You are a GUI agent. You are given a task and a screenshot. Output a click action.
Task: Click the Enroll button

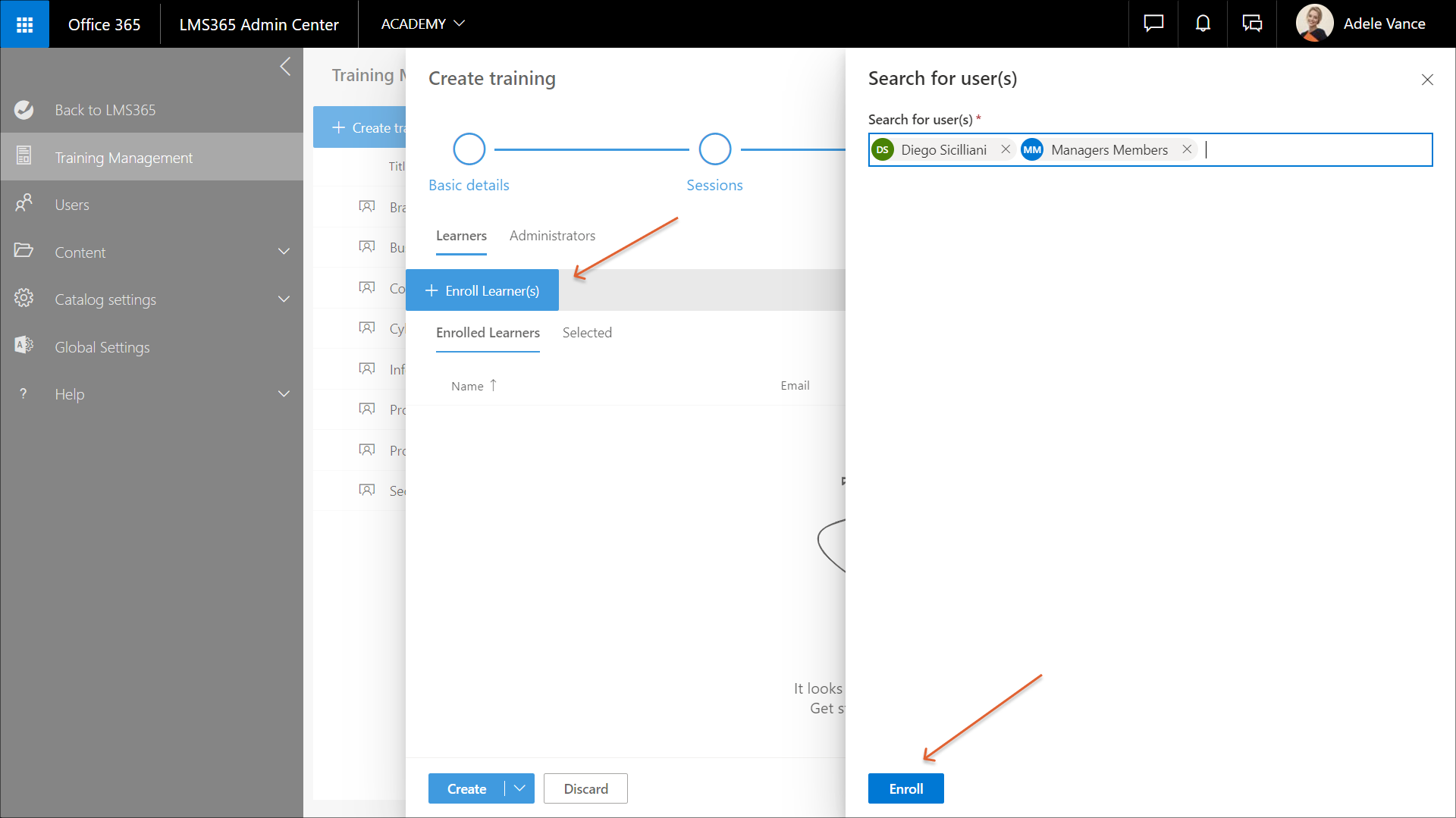coord(905,788)
